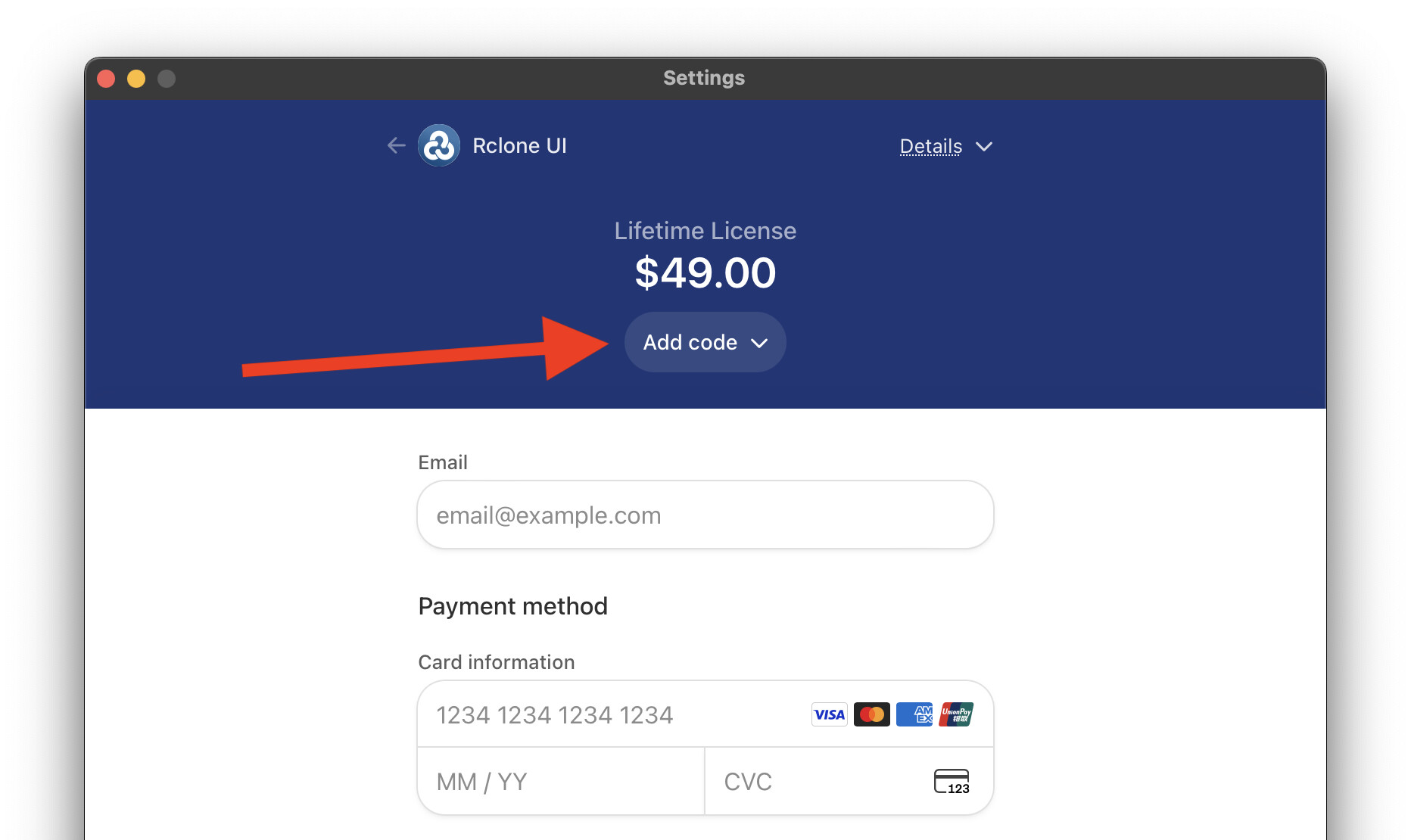The width and height of the screenshot is (1411, 840).
Task: Expand the Add code dropdown
Action: (704, 342)
